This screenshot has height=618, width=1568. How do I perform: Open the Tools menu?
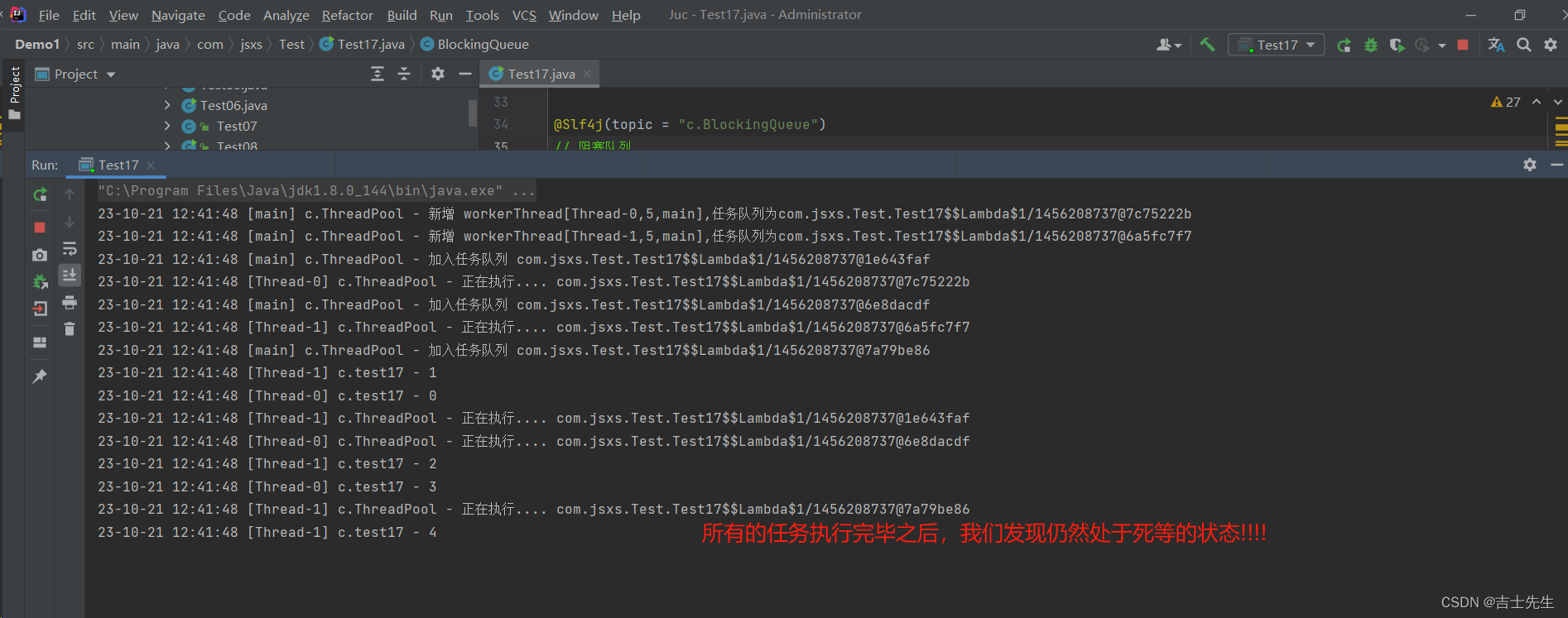tap(483, 15)
